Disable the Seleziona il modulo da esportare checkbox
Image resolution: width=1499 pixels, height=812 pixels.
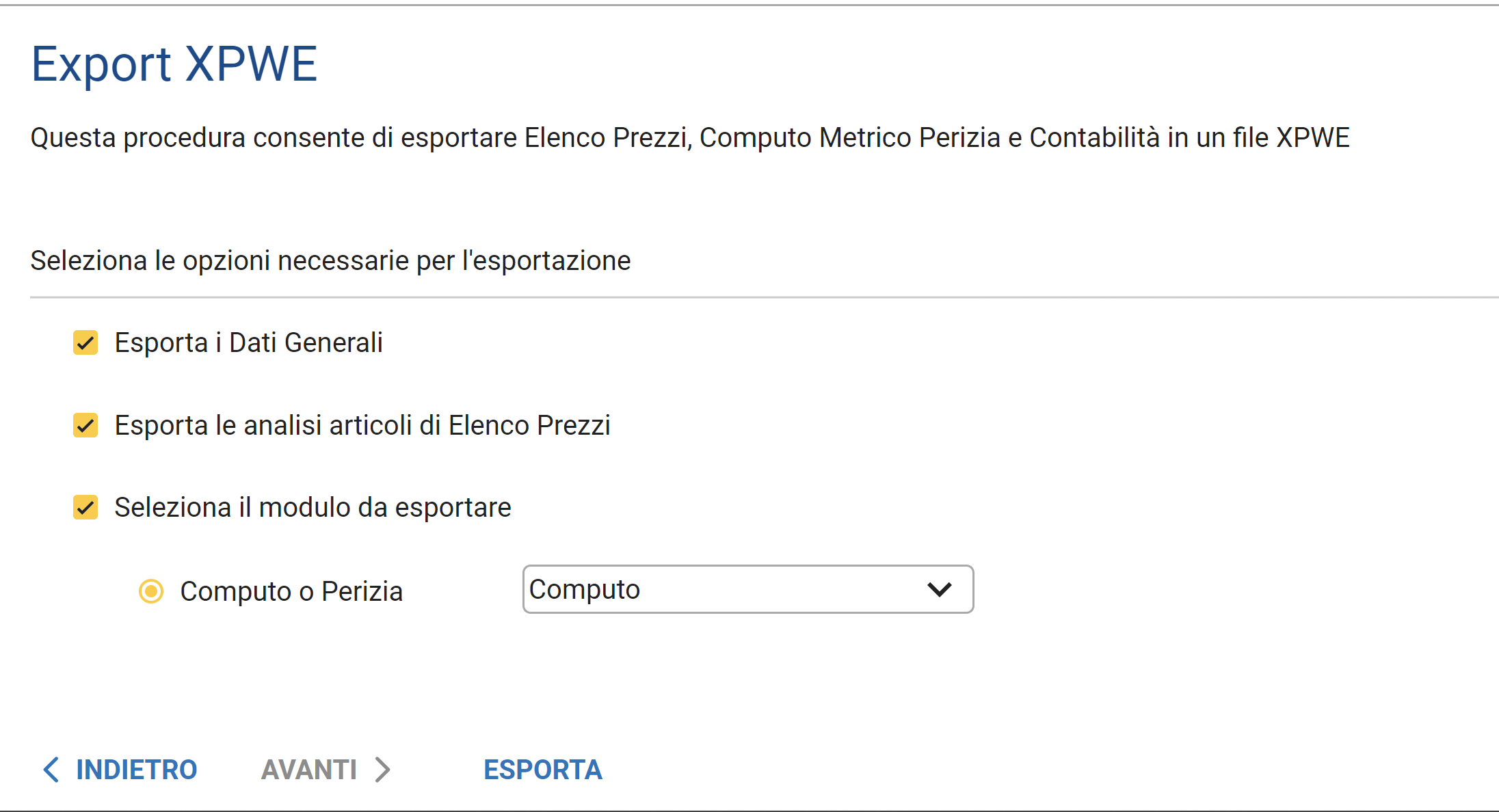pyautogui.click(x=85, y=507)
